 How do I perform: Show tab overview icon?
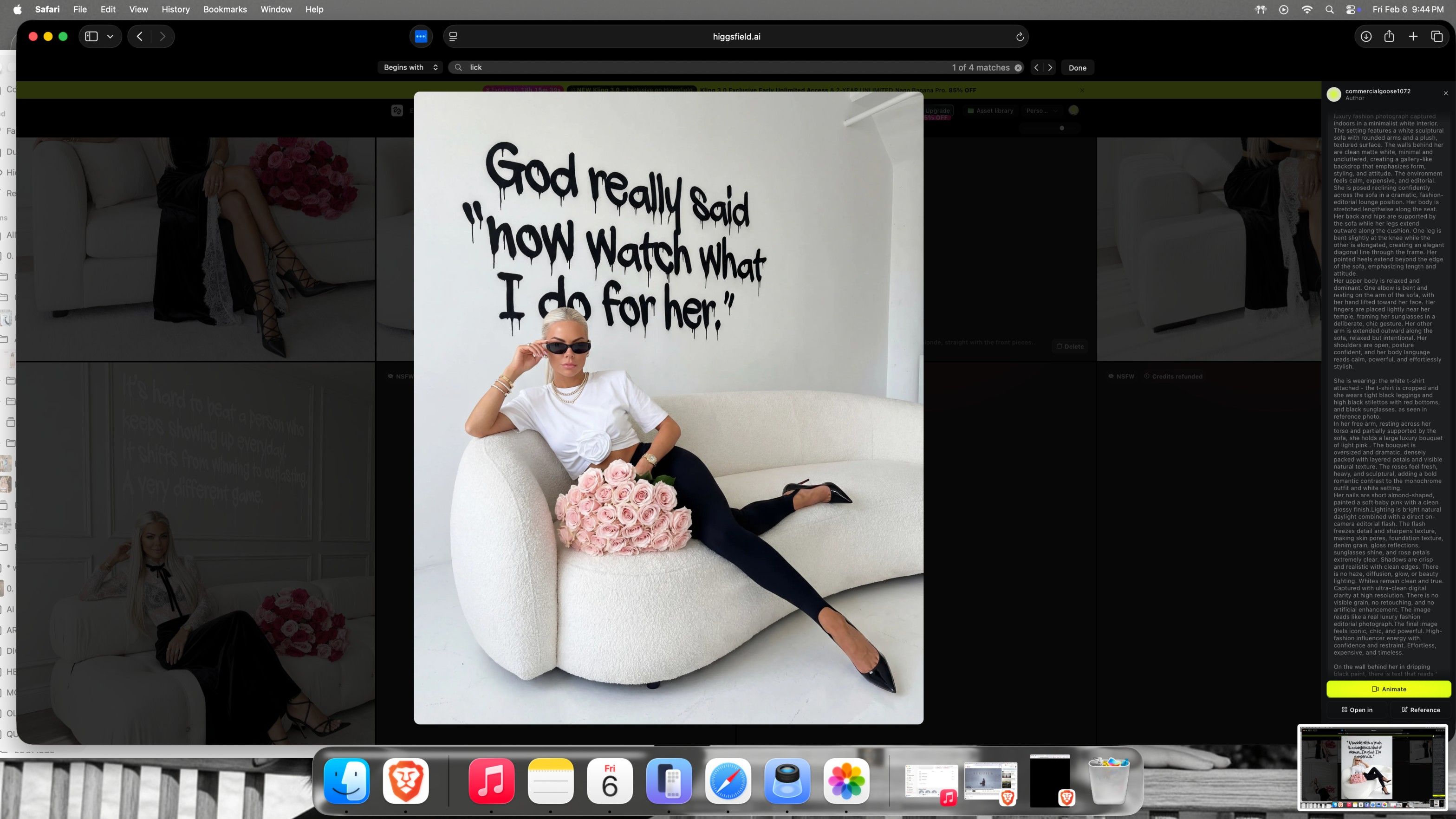pyautogui.click(x=1437, y=36)
